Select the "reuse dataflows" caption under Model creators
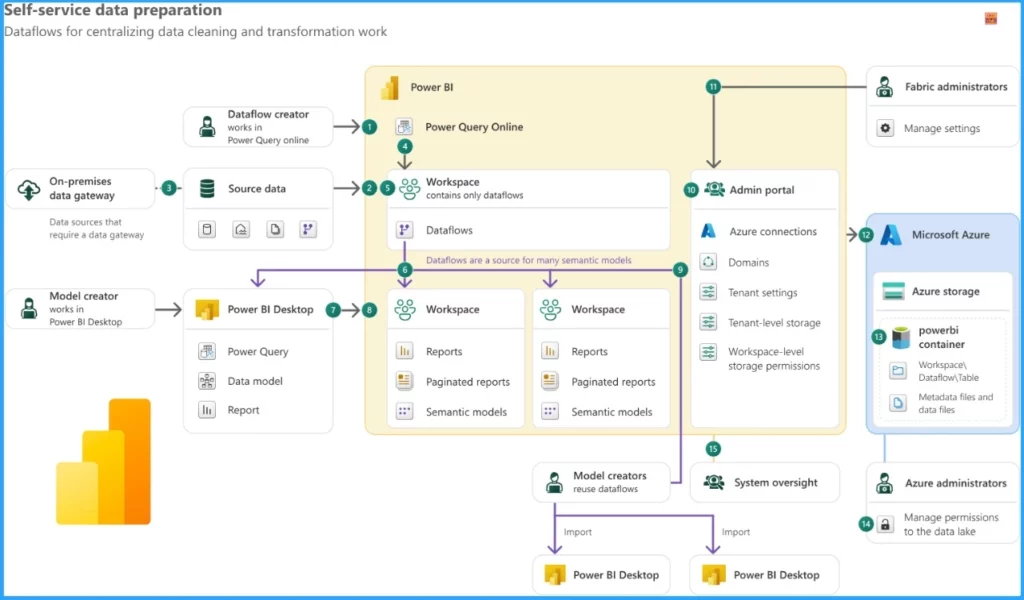This screenshot has width=1024, height=600. tap(605, 489)
